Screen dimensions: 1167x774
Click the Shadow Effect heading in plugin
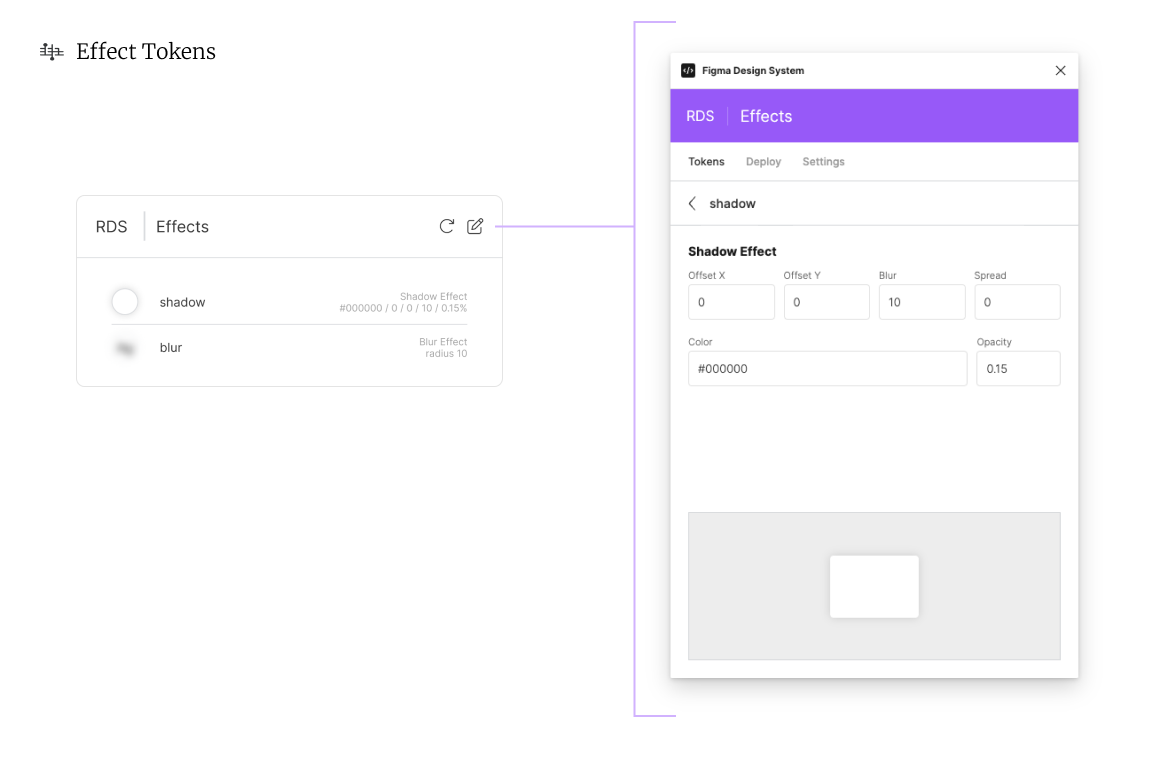pyautogui.click(x=732, y=252)
